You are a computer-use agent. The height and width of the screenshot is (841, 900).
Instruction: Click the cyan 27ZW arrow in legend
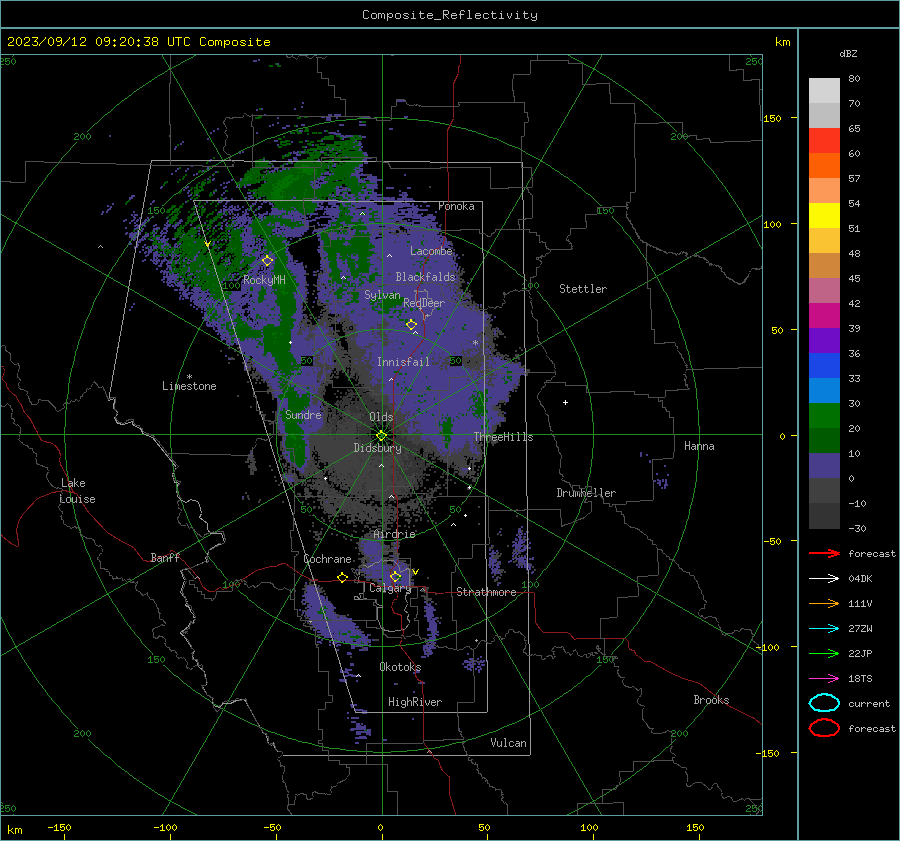coord(824,629)
